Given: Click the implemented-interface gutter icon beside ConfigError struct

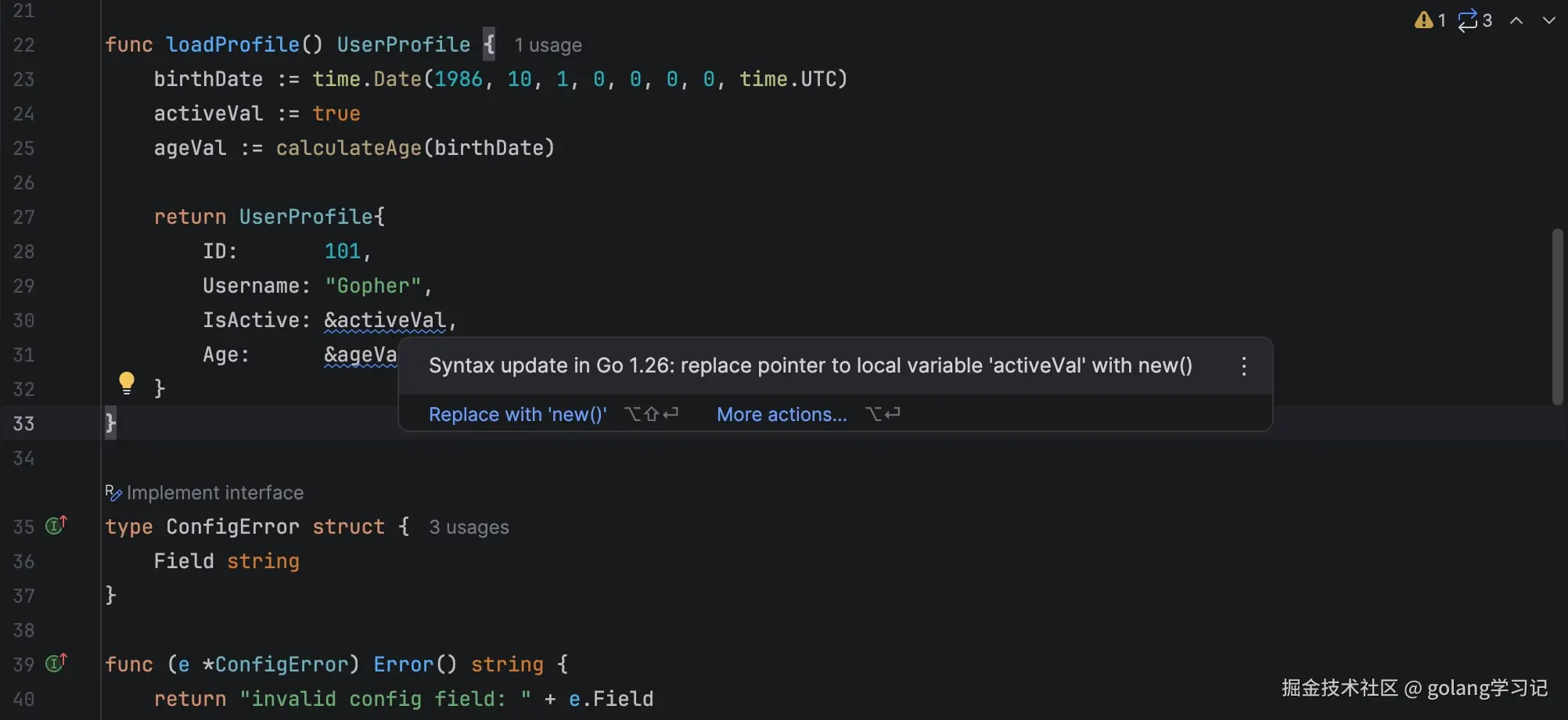Looking at the screenshot, I should [56, 525].
